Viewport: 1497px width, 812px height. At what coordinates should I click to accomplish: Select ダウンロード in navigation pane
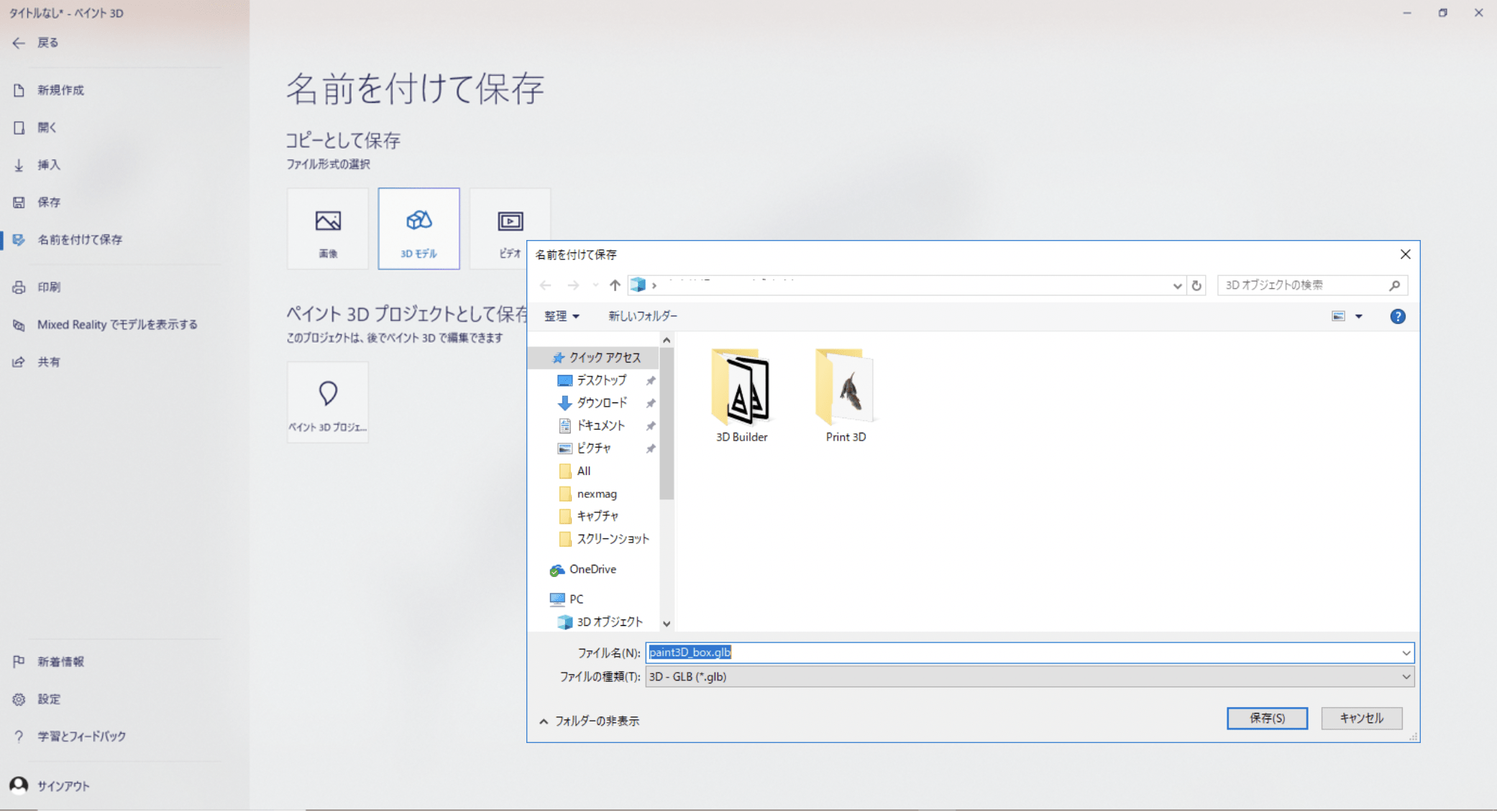pos(601,403)
